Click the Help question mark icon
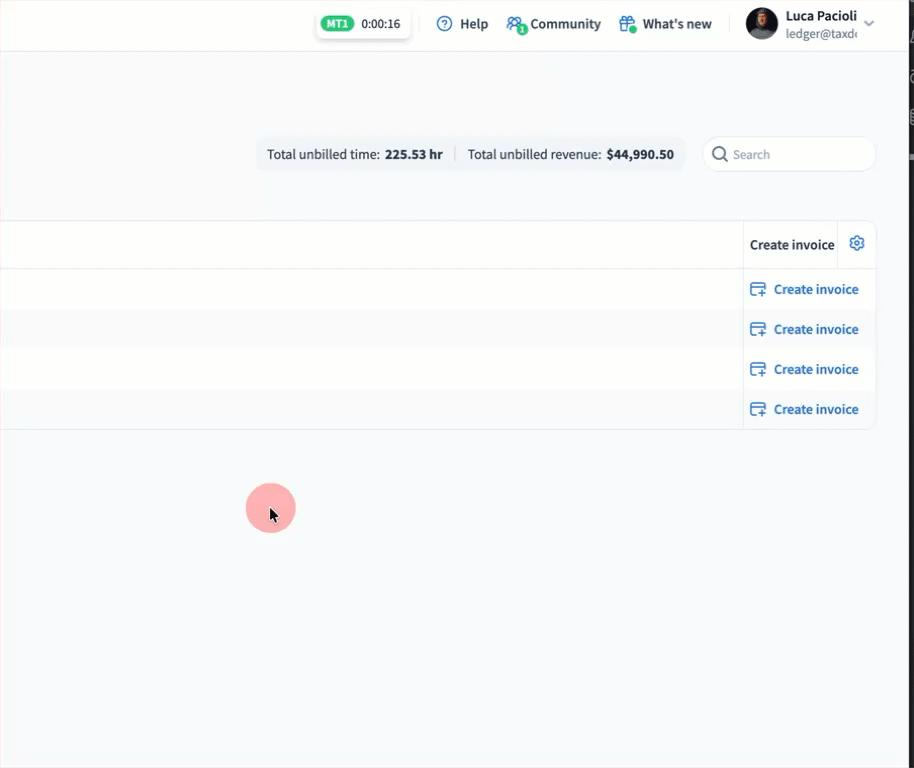This screenshot has width=914, height=768. (x=445, y=24)
